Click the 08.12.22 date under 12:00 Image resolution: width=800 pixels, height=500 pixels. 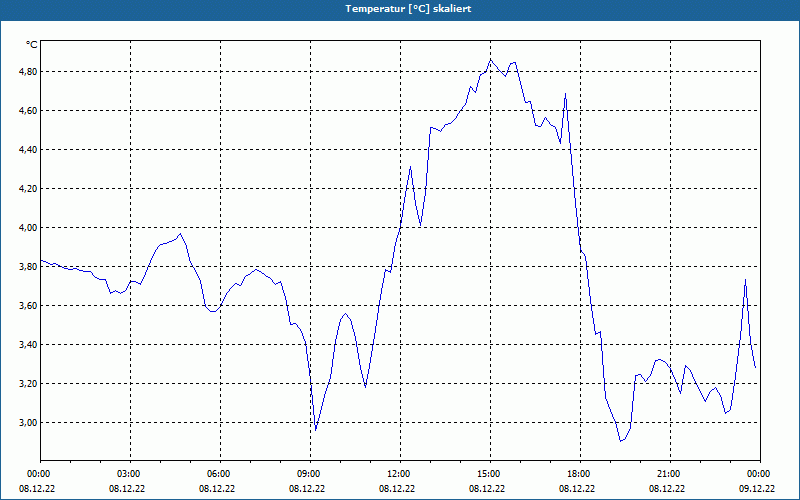tap(397, 489)
